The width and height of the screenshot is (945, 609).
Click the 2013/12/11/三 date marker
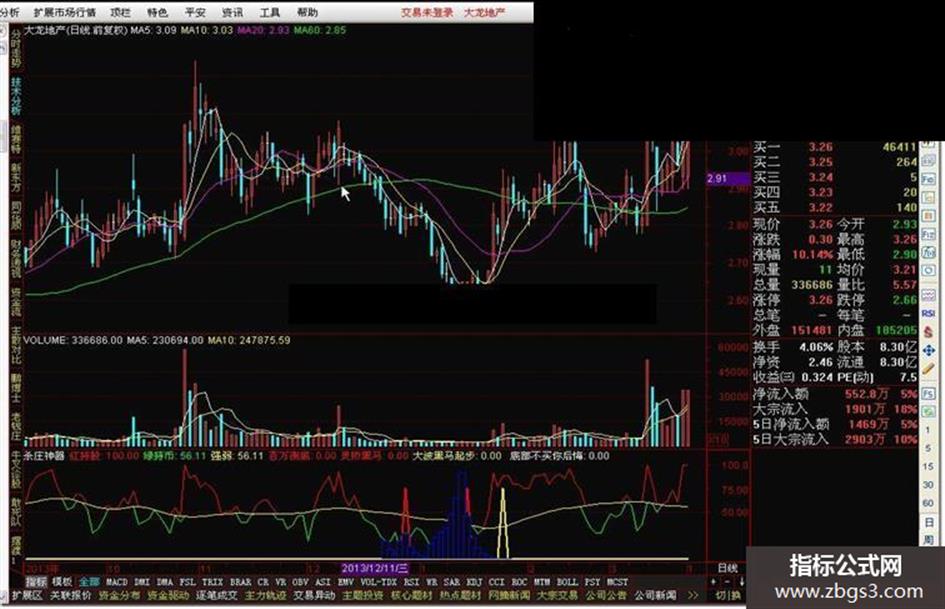point(375,568)
